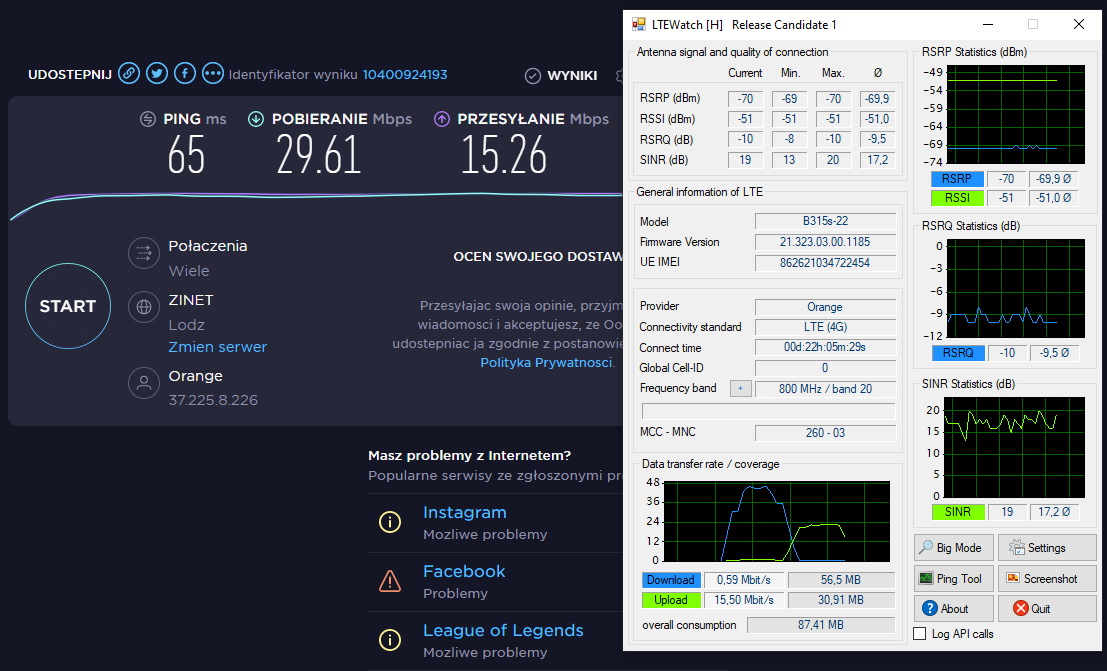Click the green Upload legend label
Viewport: 1107px width, 671px height.
click(671, 600)
